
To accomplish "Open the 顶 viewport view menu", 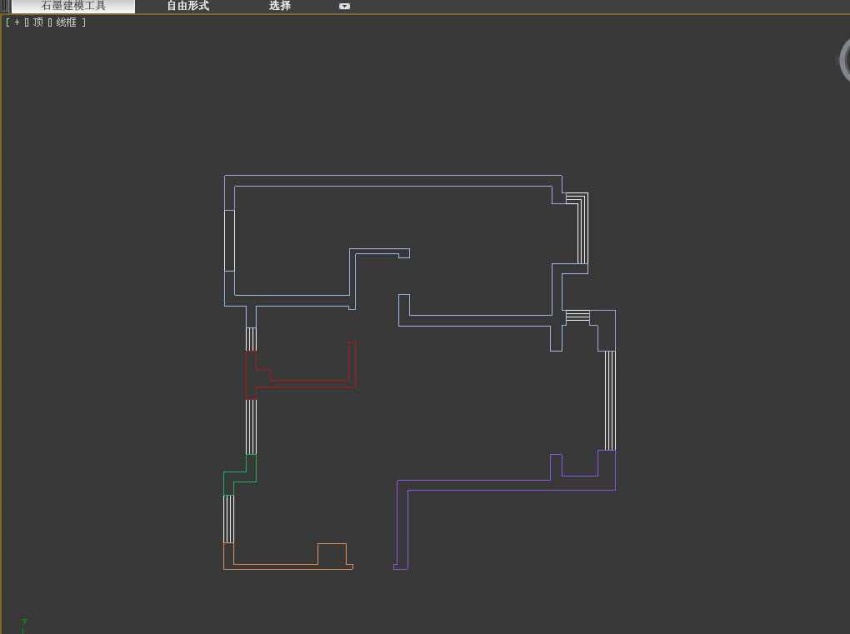I will (x=38, y=22).
